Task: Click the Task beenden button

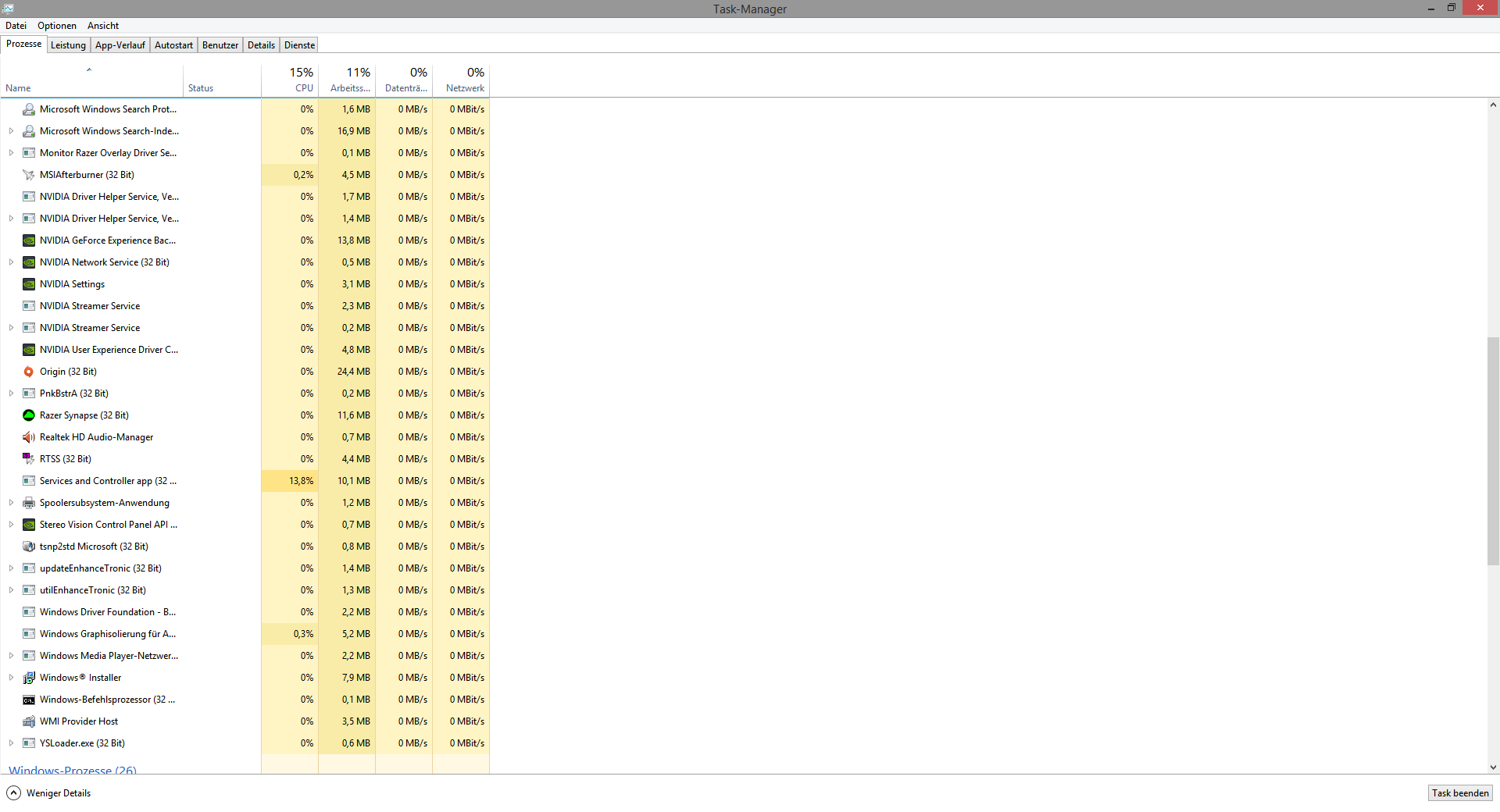Action: (1460, 793)
